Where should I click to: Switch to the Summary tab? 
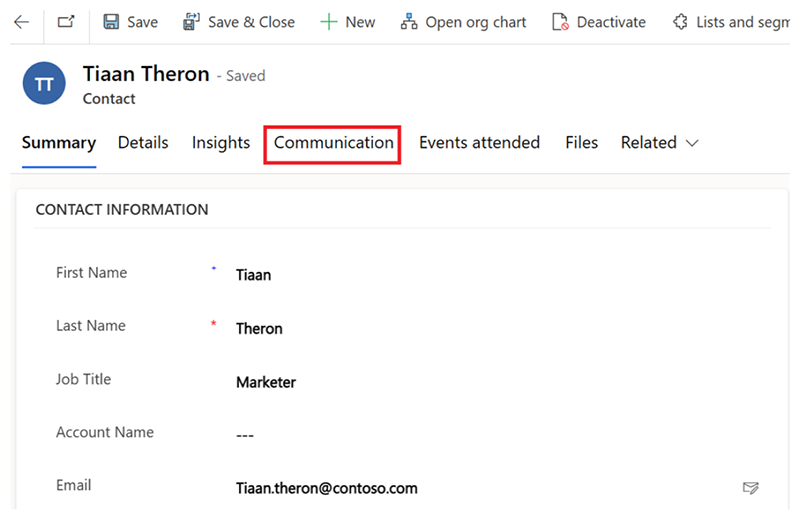[x=59, y=143]
